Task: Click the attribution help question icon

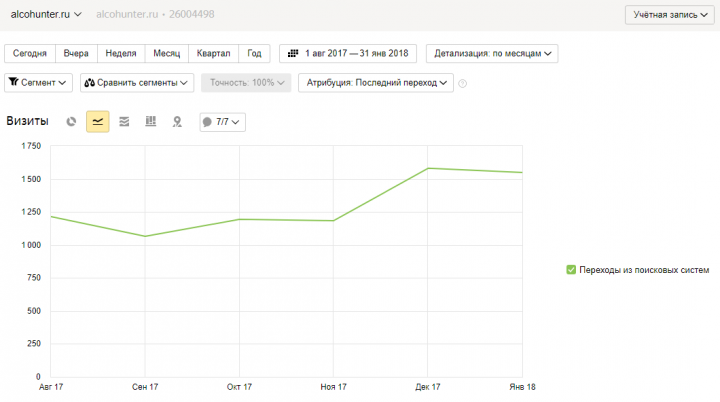Action: coord(462,83)
